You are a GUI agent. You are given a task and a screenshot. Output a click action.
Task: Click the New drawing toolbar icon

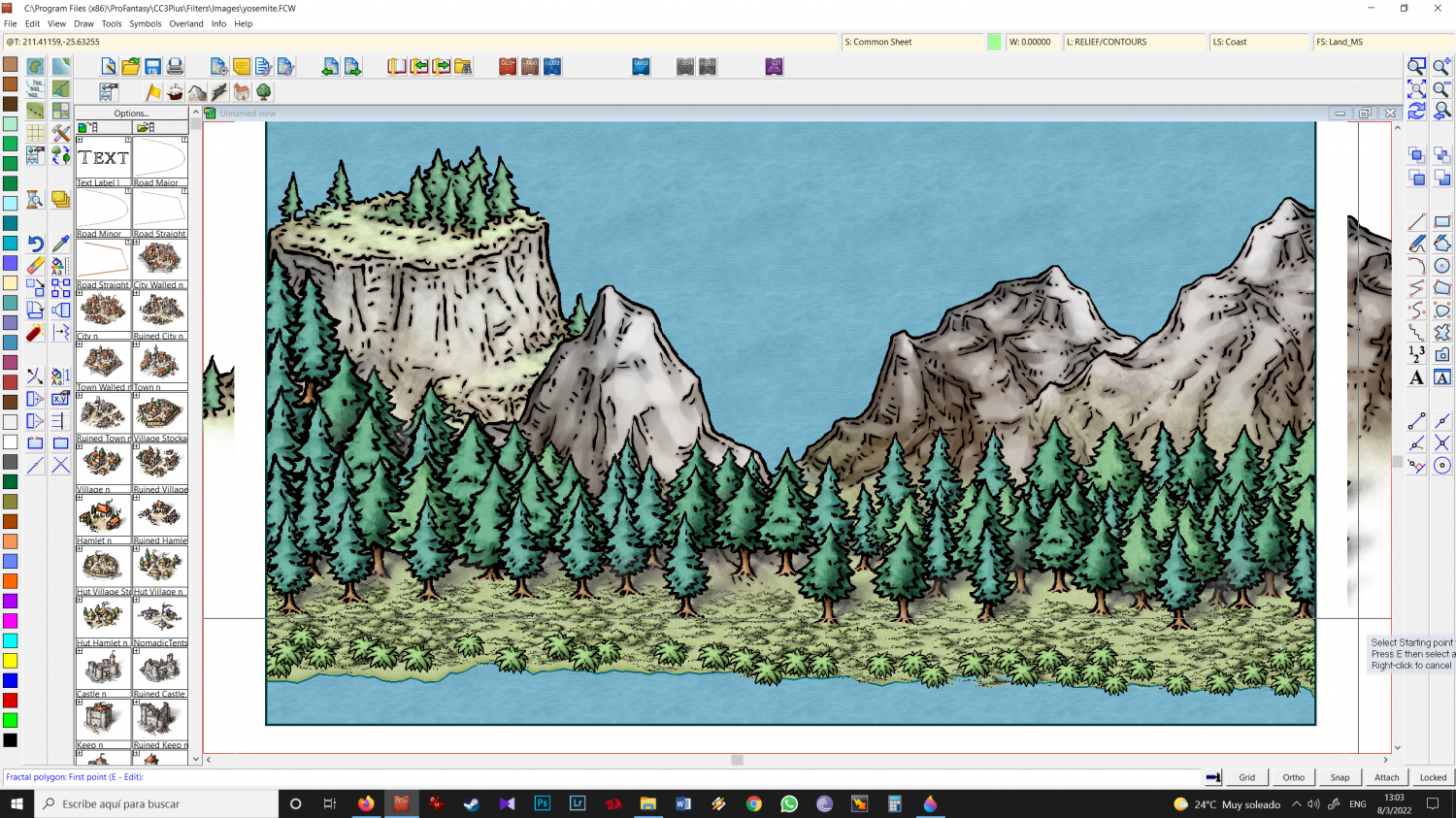[x=109, y=66]
